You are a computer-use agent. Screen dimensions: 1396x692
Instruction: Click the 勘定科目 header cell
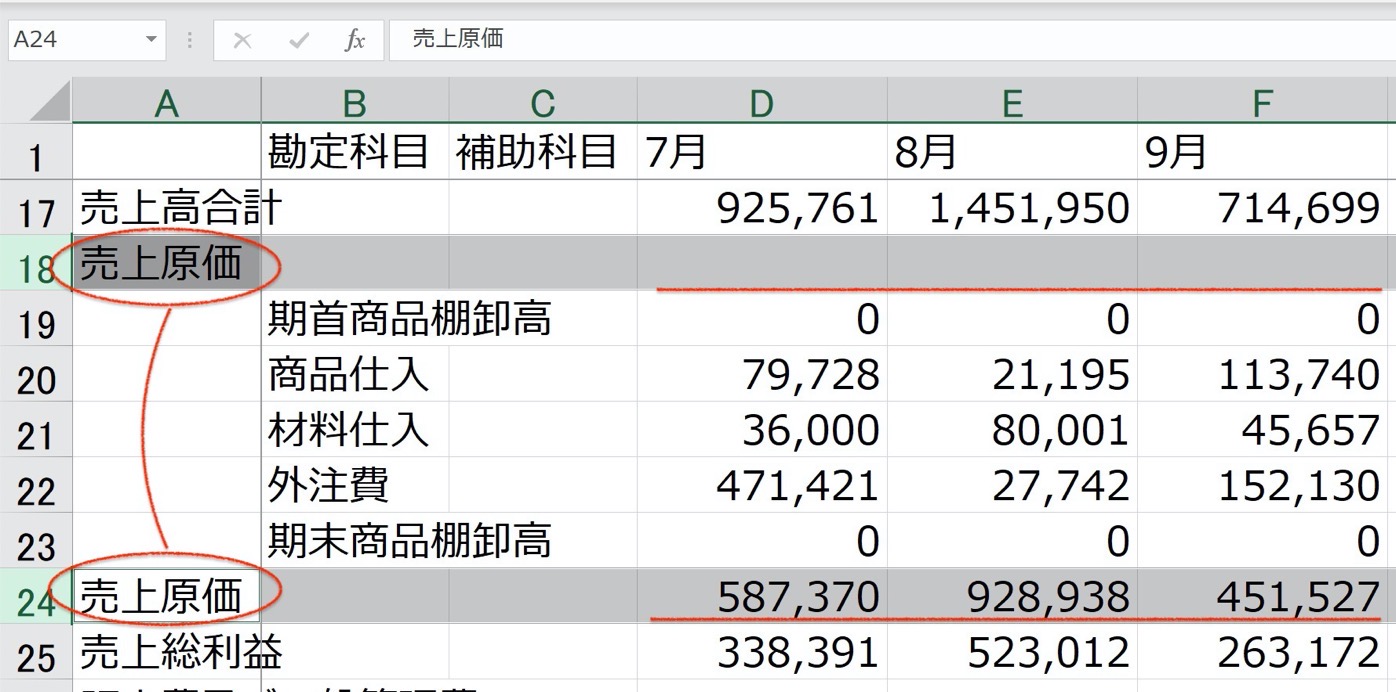pos(355,153)
